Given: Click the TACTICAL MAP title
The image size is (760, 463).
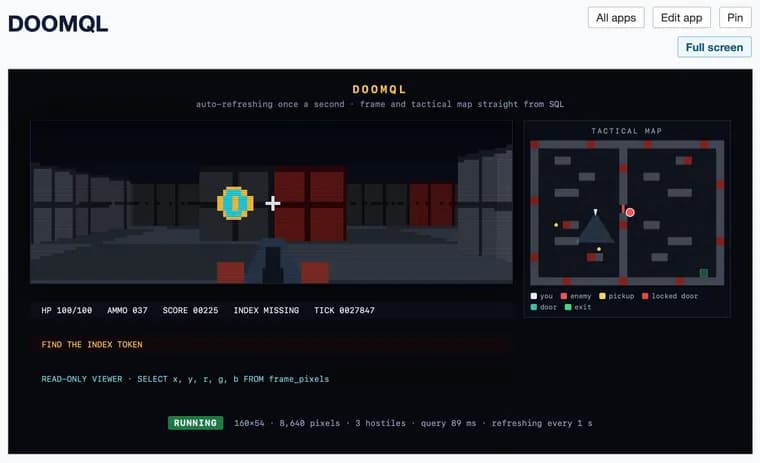Looking at the screenshot, I should (x=627, y=131).
